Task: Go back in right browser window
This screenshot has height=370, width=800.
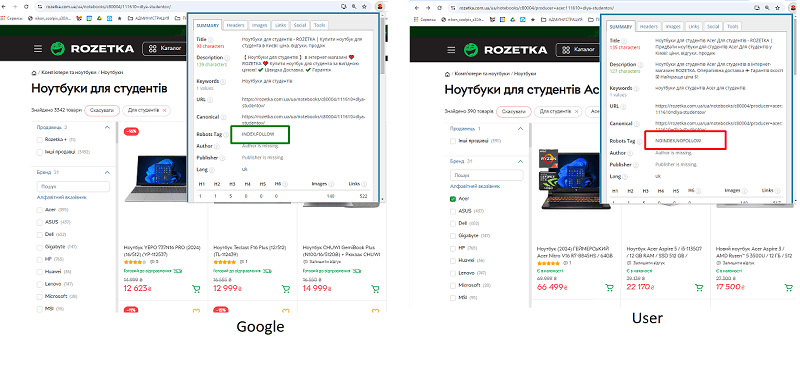Action: tap(417, 8)
